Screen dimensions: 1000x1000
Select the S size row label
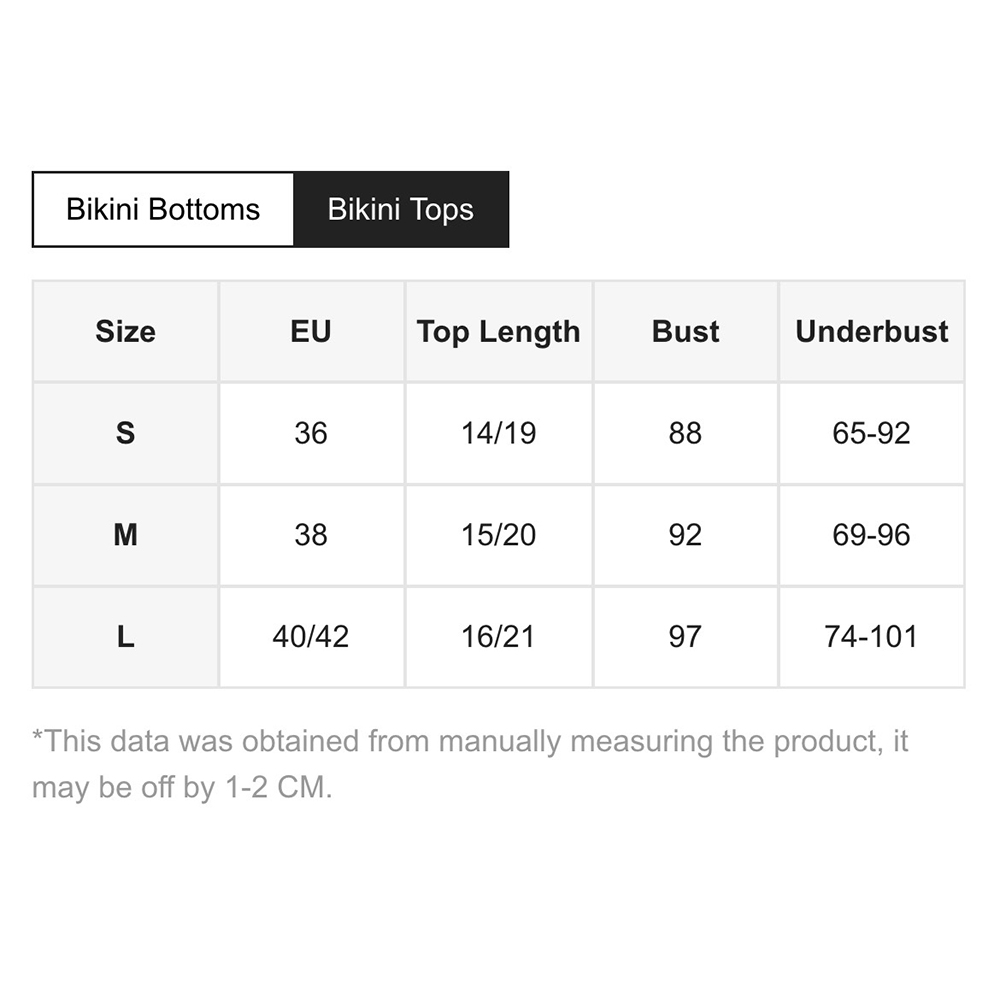coord(126,433)
